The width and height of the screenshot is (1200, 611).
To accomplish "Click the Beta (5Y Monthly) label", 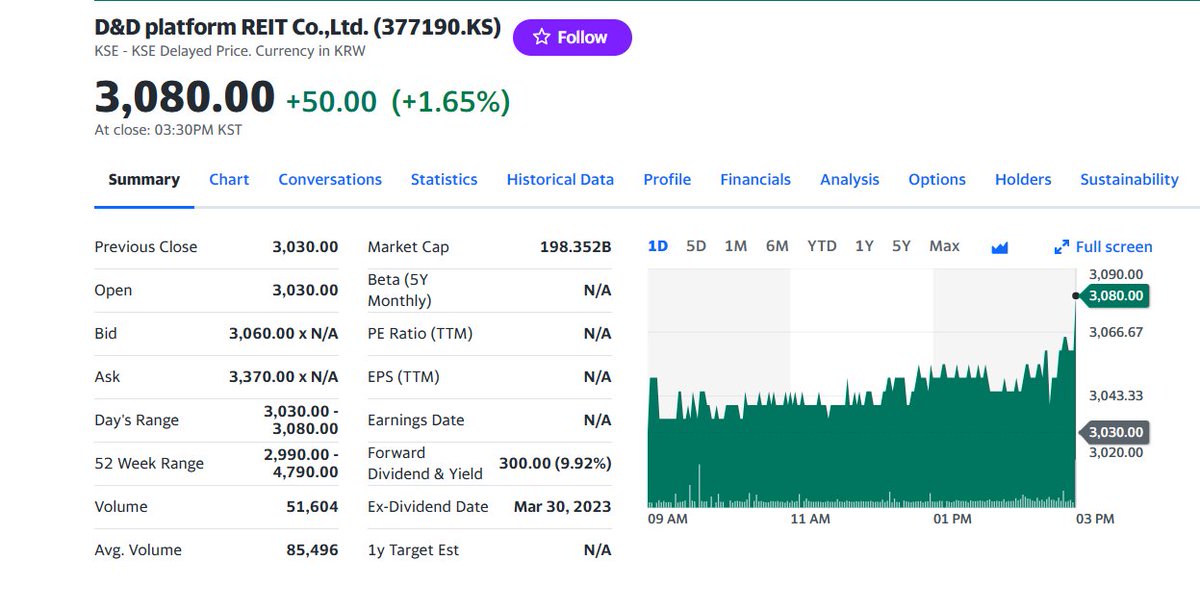I will [x=399, y=290].
